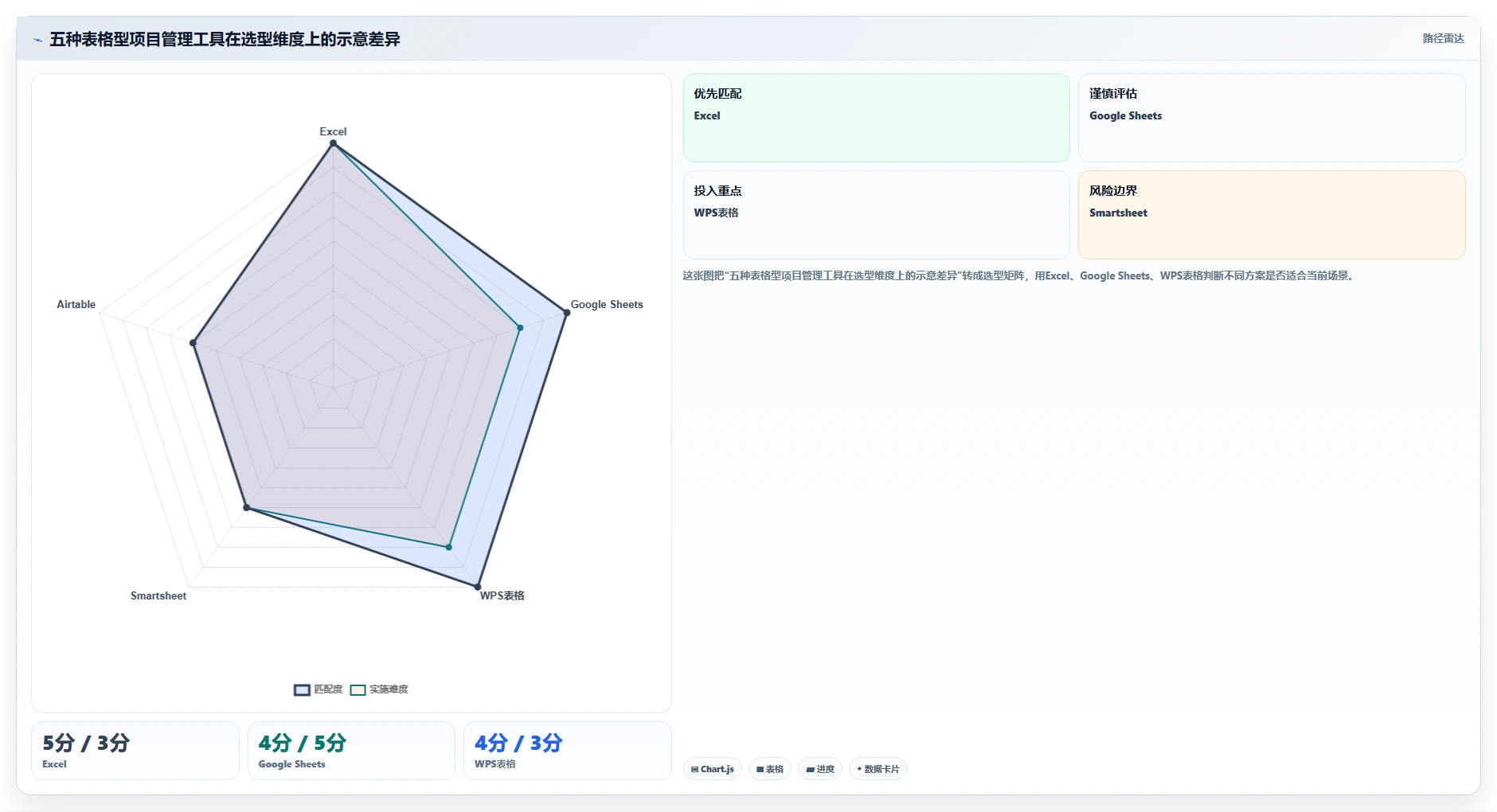Screen dimensions: 1497x812
Task: Select the Smartsheet data point on the radar
Action: tap(247, 507)
